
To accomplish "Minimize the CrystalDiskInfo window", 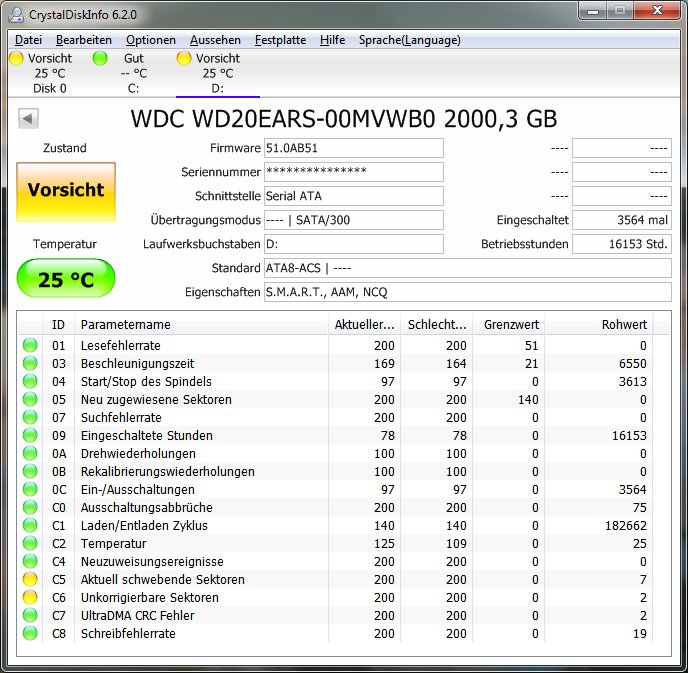I will click(593, 11).
